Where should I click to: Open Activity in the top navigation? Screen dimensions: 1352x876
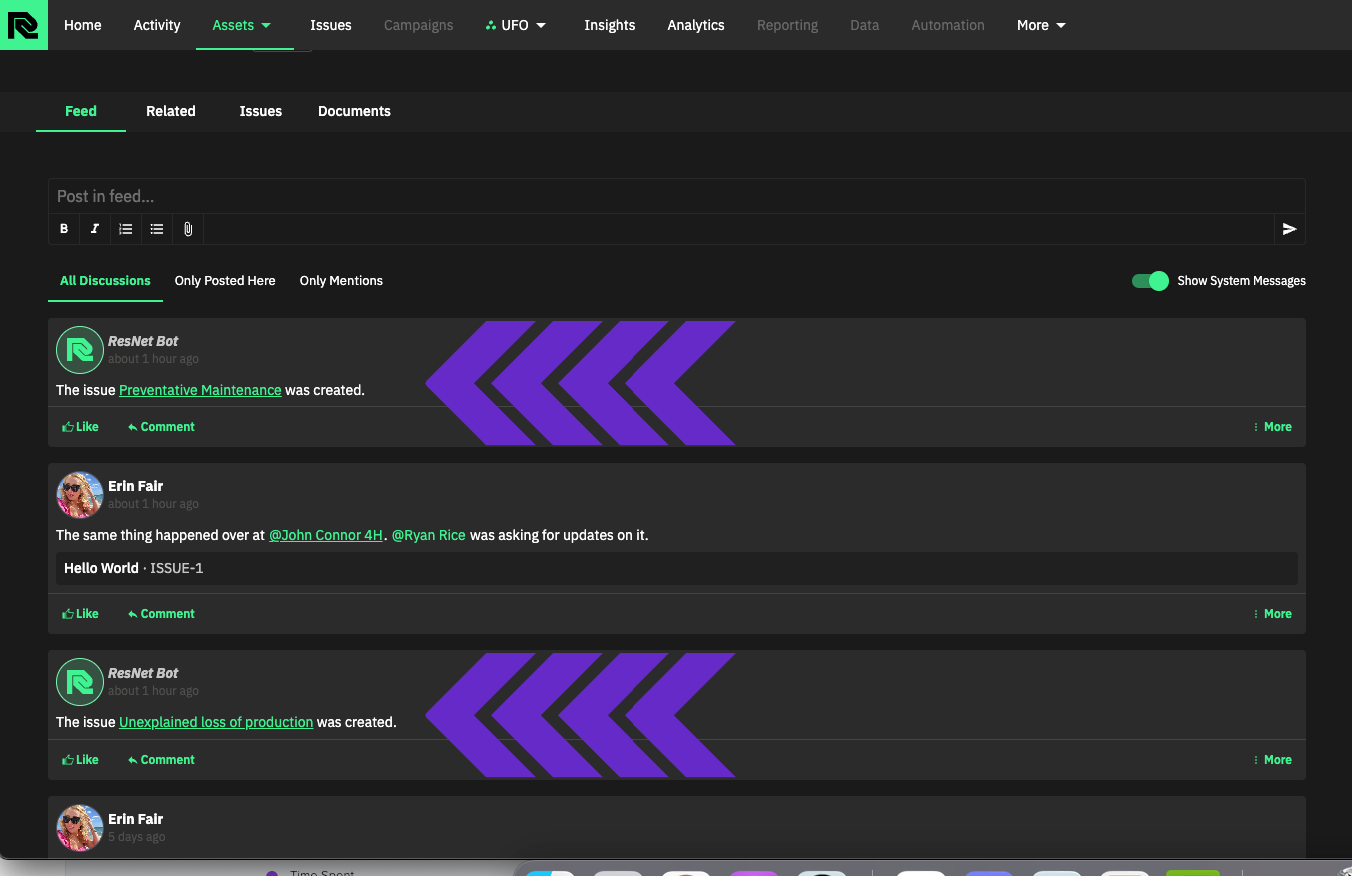pyautogui.click(x=157, y=25)
